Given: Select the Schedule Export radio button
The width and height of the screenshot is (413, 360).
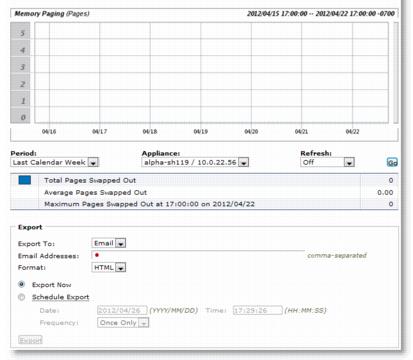Looking at the screenshot, I should tap(22, 297).
